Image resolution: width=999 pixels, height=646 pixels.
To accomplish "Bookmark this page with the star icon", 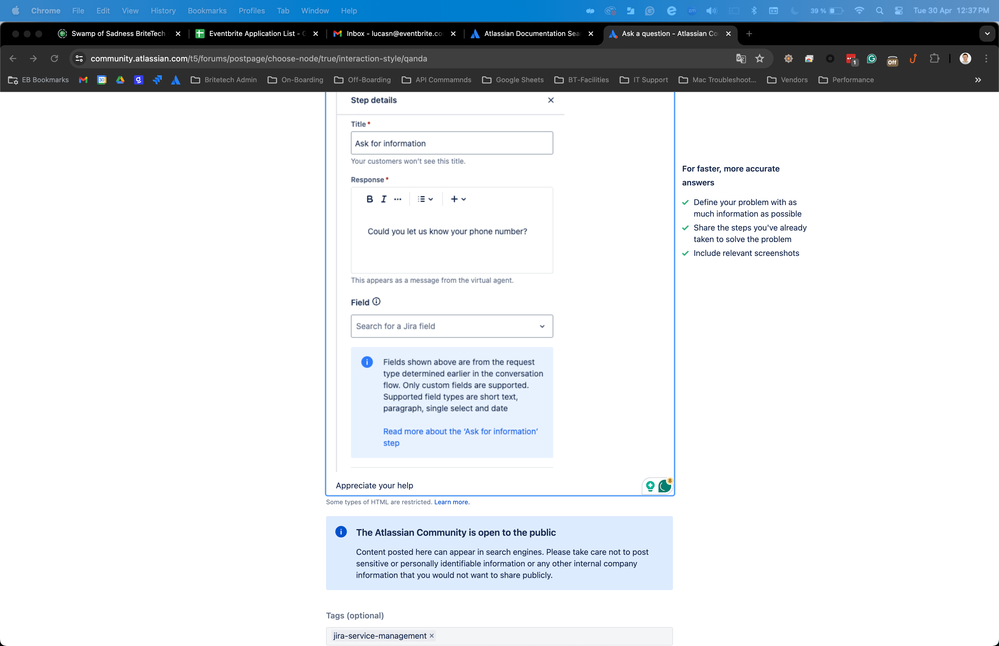I will (x=758, y=59).
